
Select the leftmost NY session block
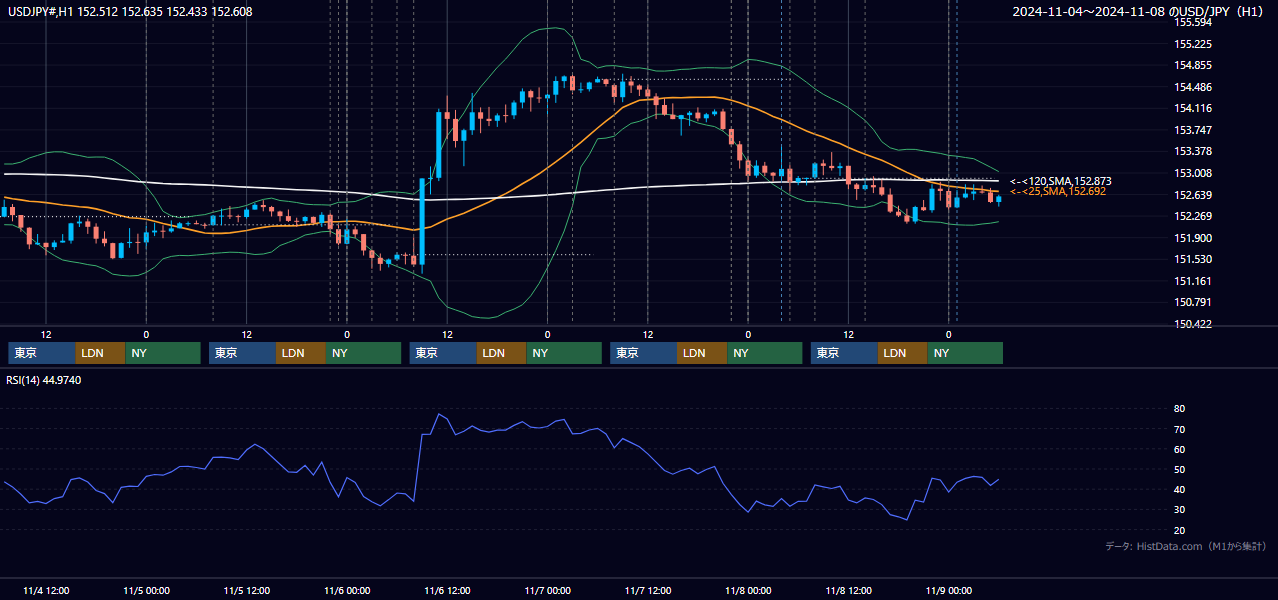click(x=163, y=353)
